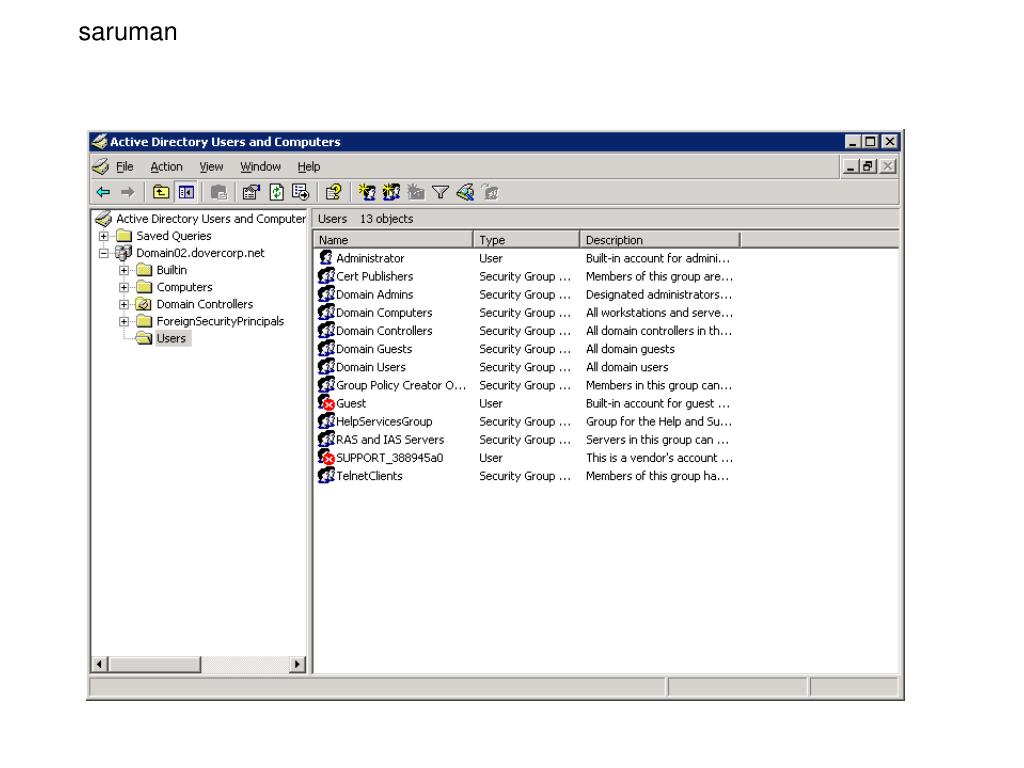The image size is (1024, 768).
Task: Select the Domain Users group icon
Action: tap(326, 367)
